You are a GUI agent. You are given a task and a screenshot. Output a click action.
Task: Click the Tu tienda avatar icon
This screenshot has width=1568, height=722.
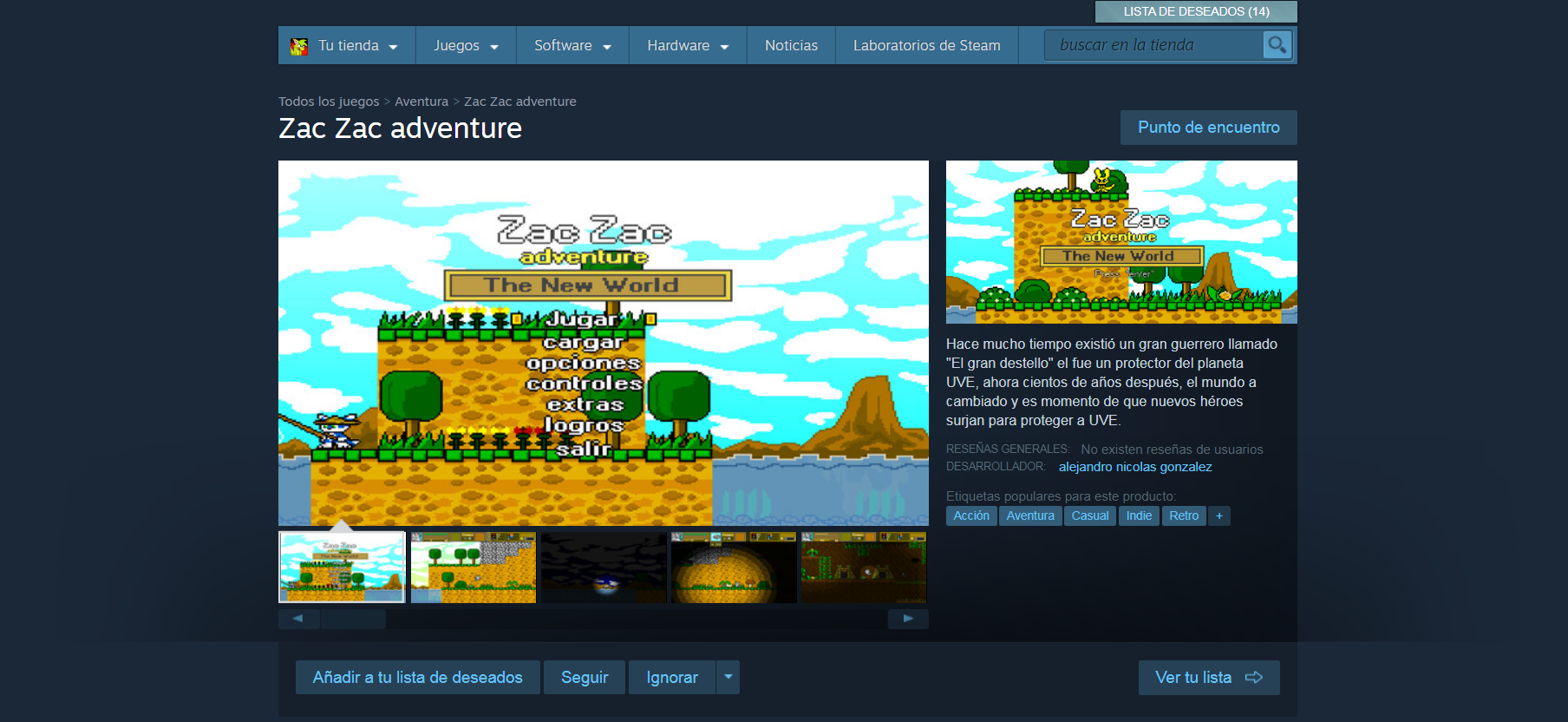[299, 46]
